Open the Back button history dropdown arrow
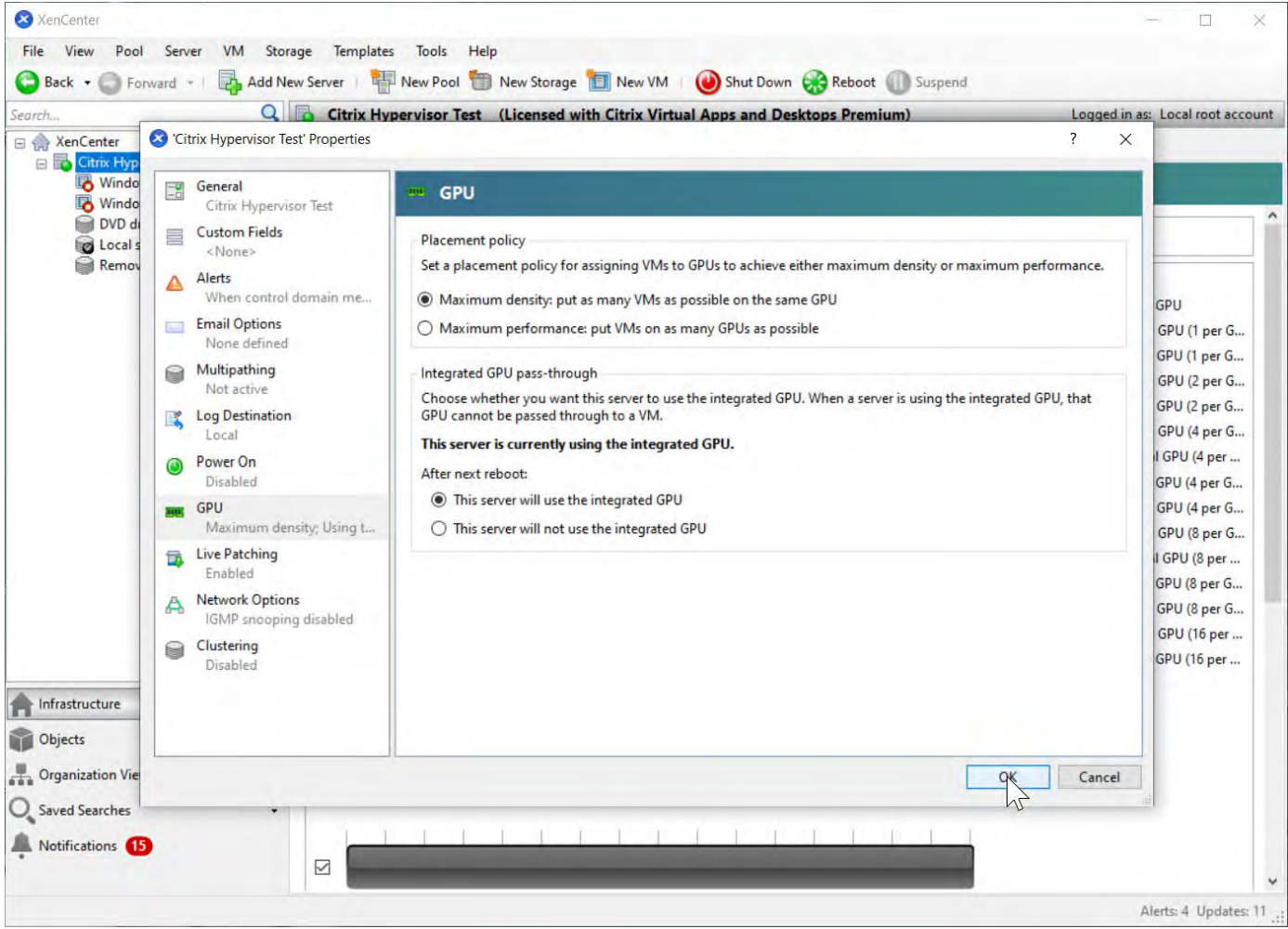1288x929 pixels. (87, 83)
